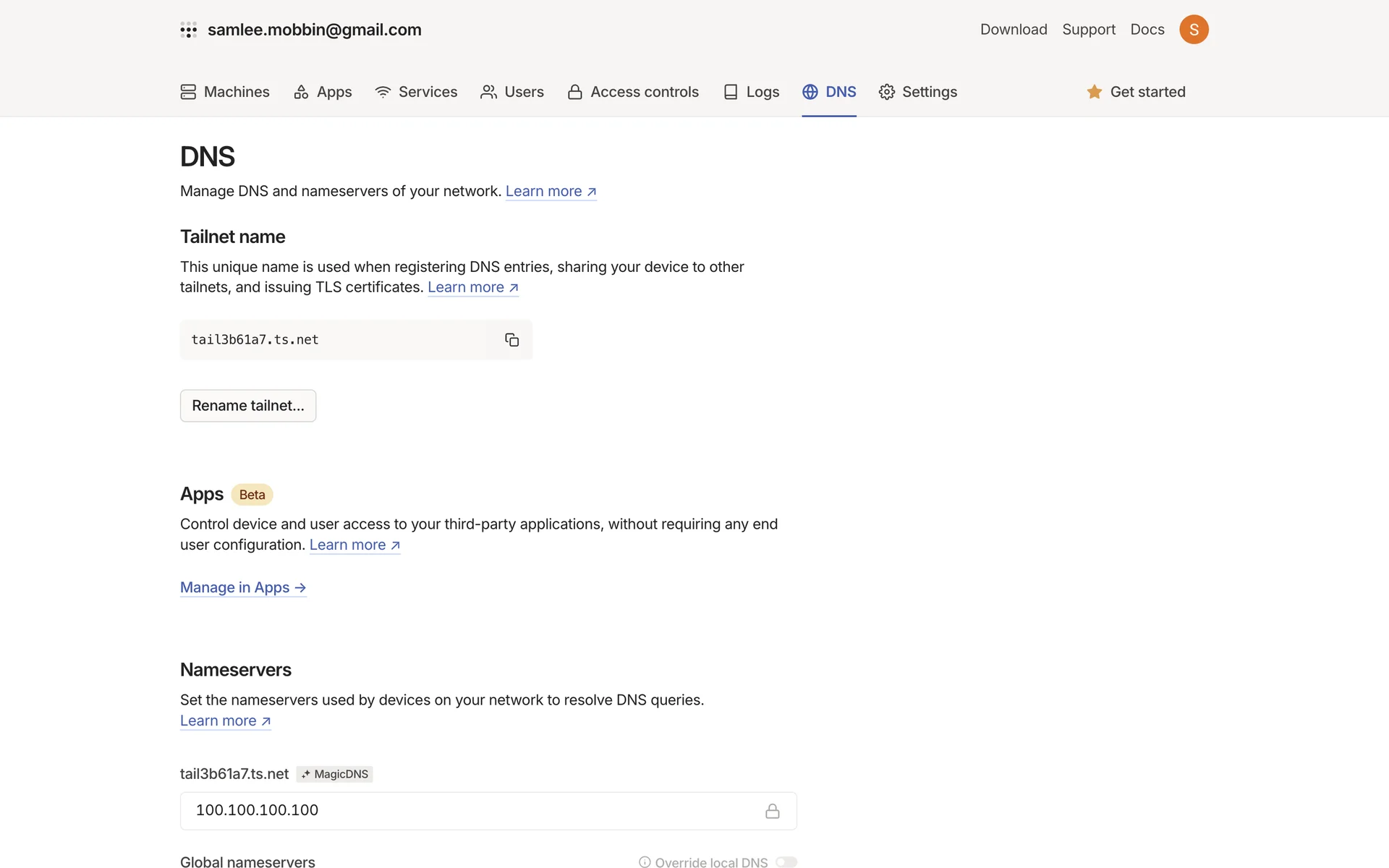
Task: Click the Tailscale dots logo icon
Action: tap(188, 30)
